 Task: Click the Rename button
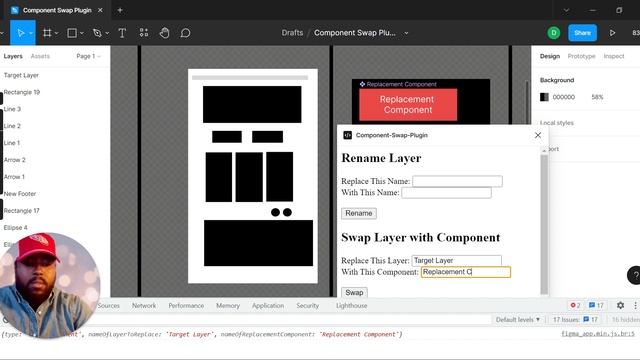pyautogui.click(x=359, y=213)
